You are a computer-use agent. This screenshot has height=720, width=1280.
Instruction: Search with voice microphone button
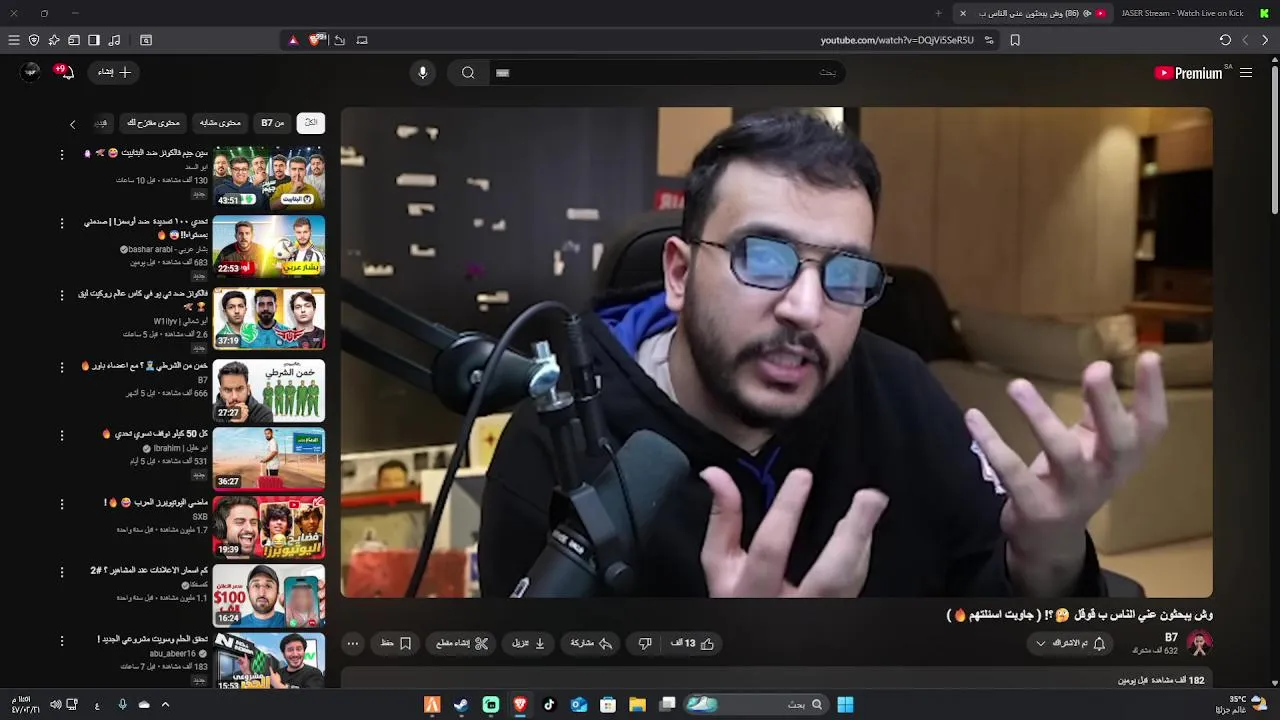(423, 72)
